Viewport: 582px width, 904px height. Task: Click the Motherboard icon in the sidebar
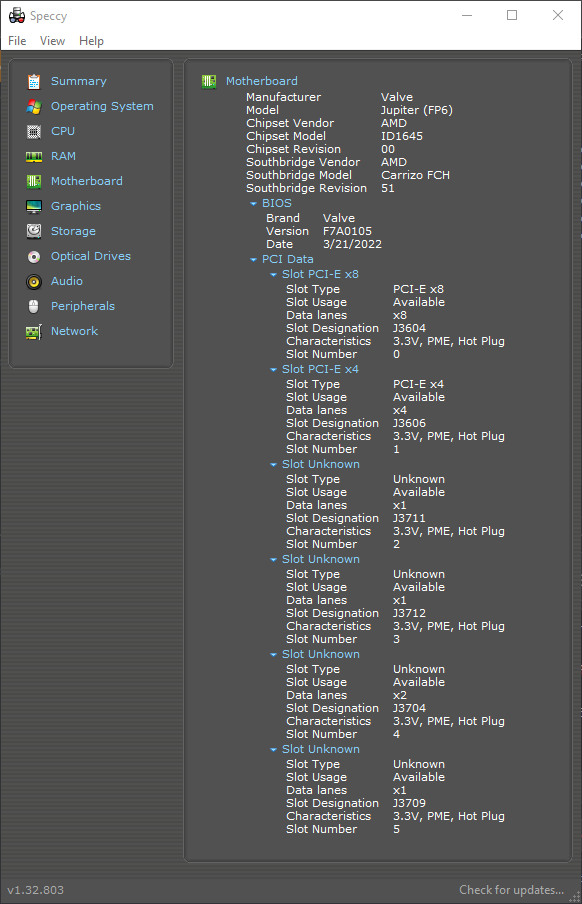(35, 181)
